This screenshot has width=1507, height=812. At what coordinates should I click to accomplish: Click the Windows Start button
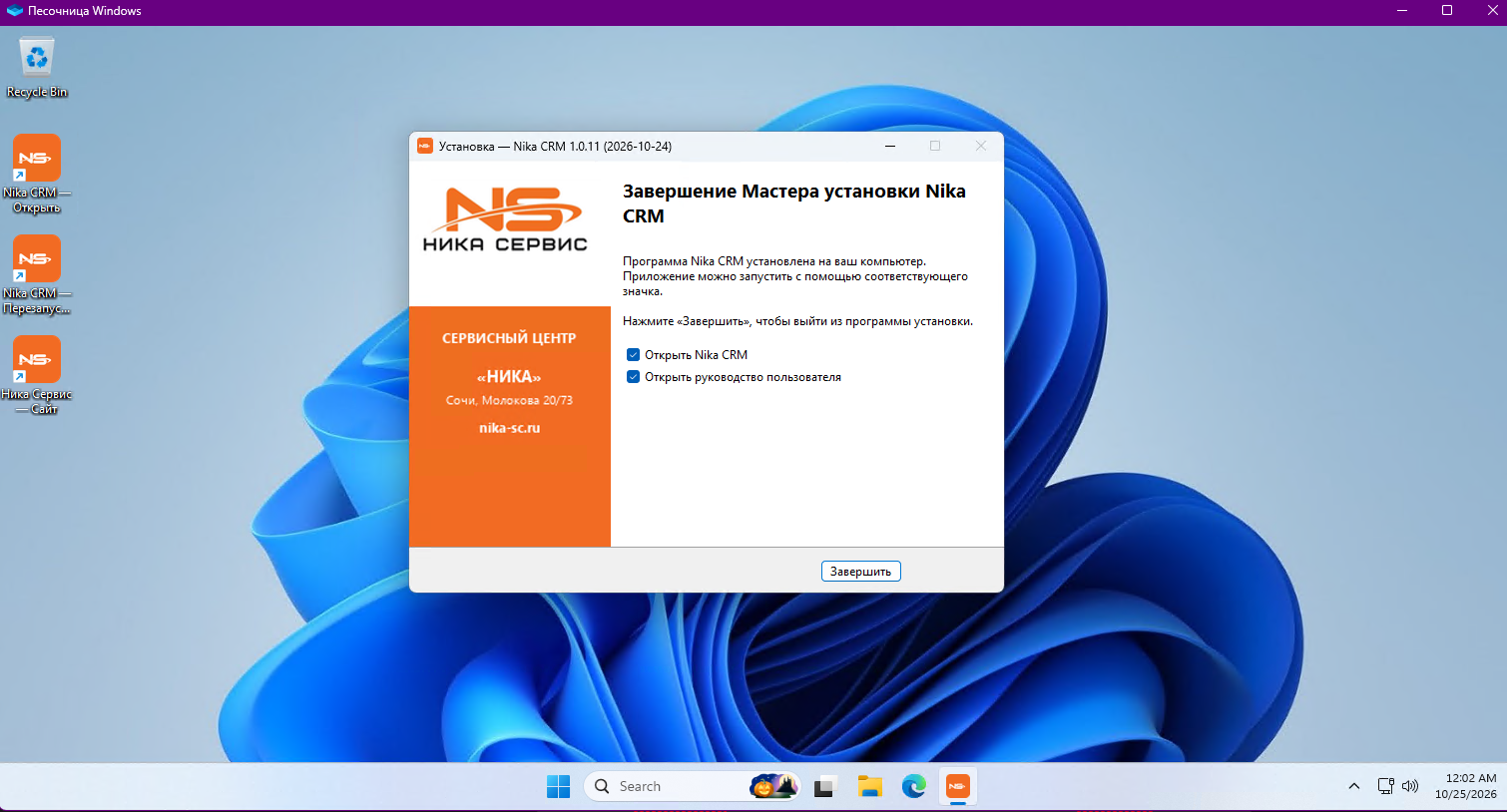click(558, 786)
